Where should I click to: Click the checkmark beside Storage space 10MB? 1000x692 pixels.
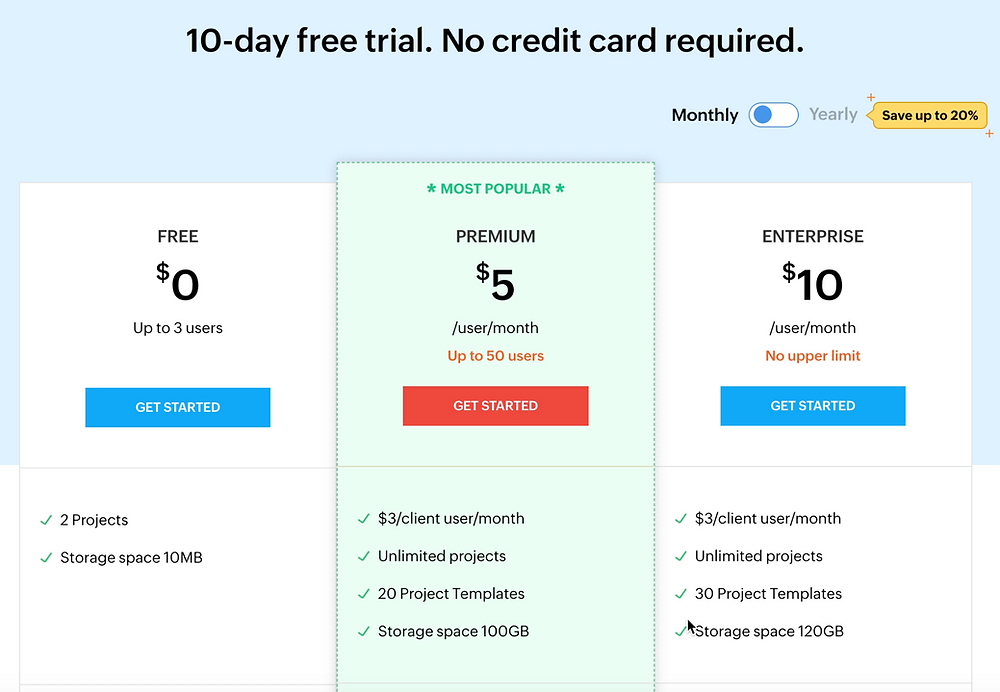pos(46,558)
